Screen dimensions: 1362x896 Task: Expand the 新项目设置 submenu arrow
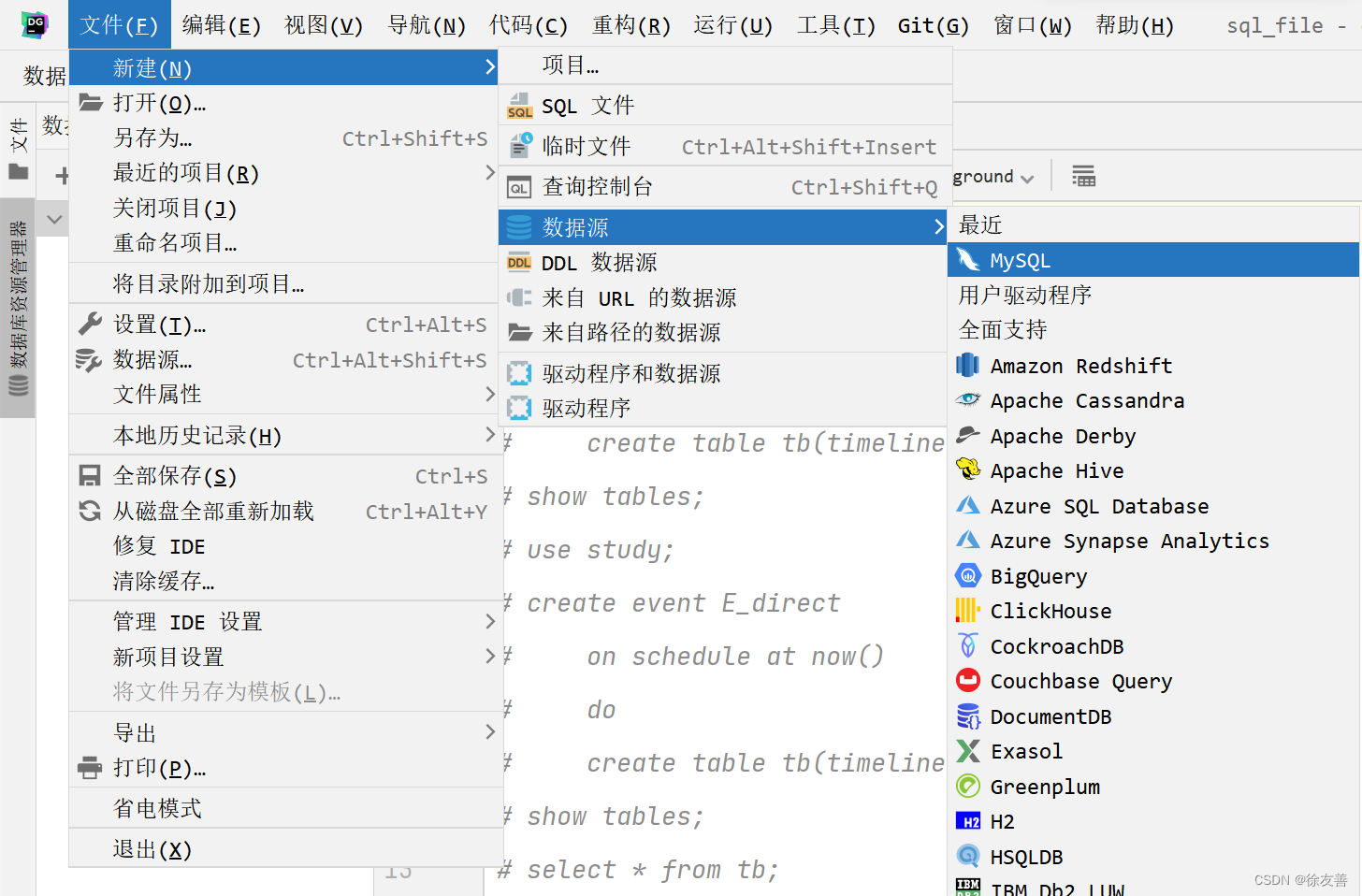point(489,656)
